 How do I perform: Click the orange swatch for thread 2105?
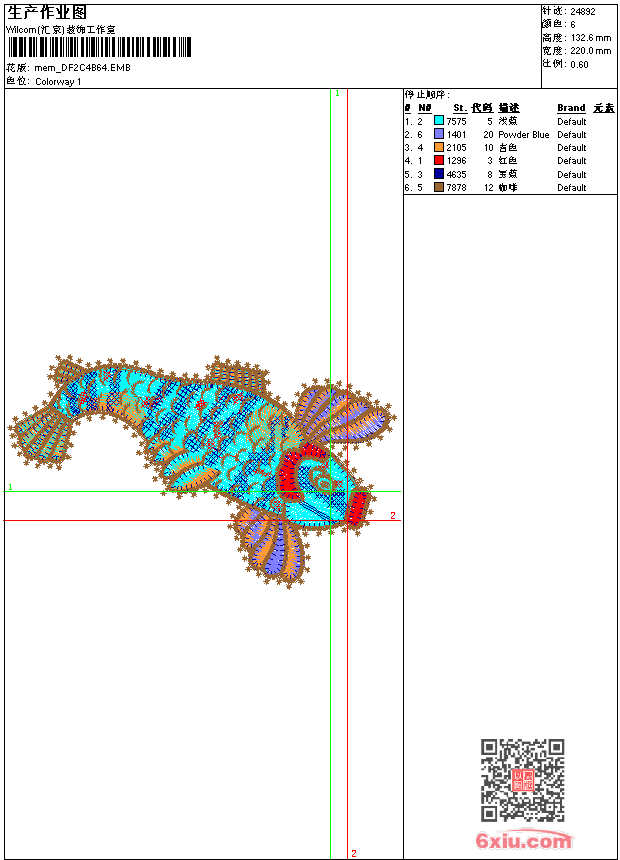pos(439,147)
